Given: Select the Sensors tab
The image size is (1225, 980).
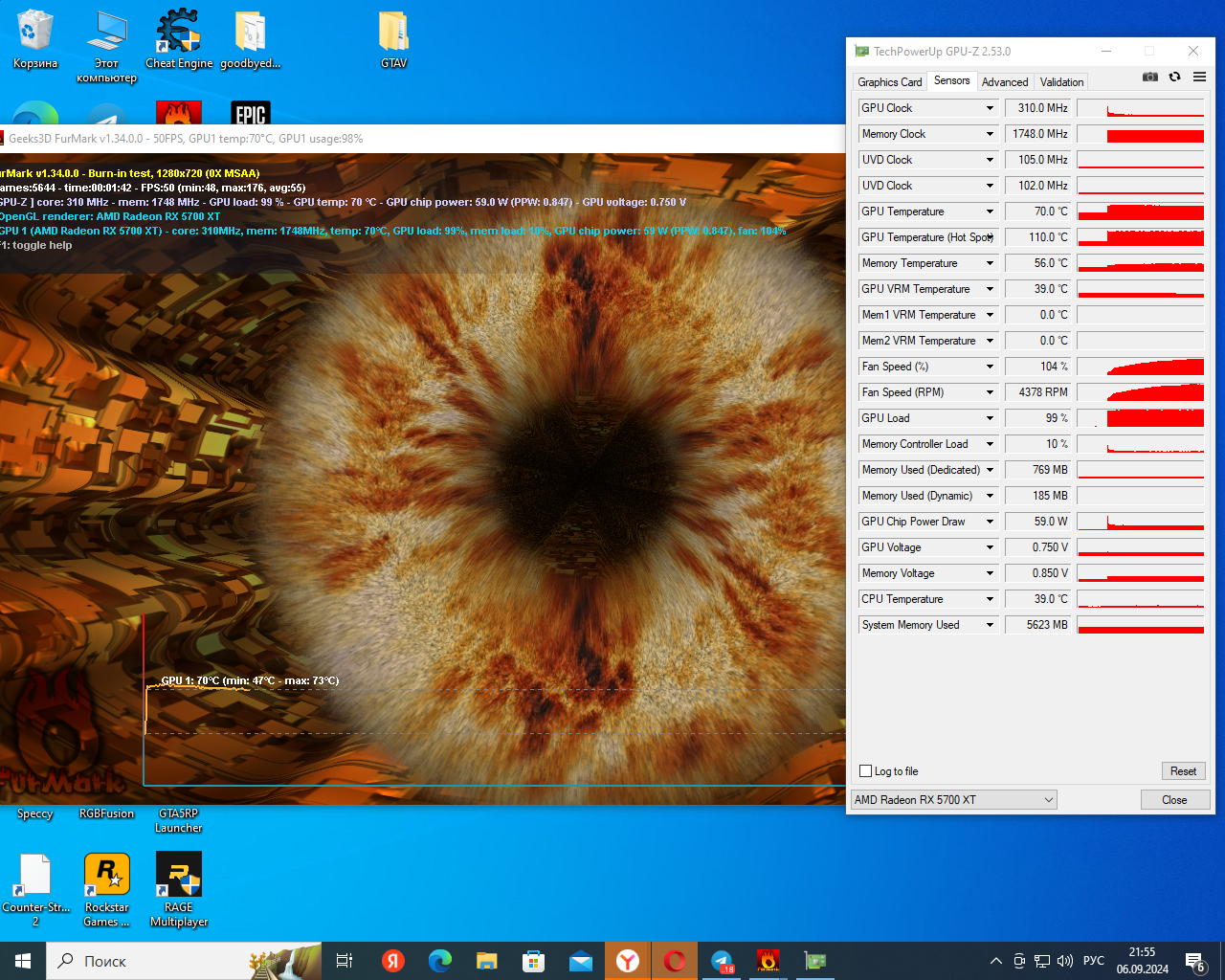Looking at the screenshot, I should point(952,80).
